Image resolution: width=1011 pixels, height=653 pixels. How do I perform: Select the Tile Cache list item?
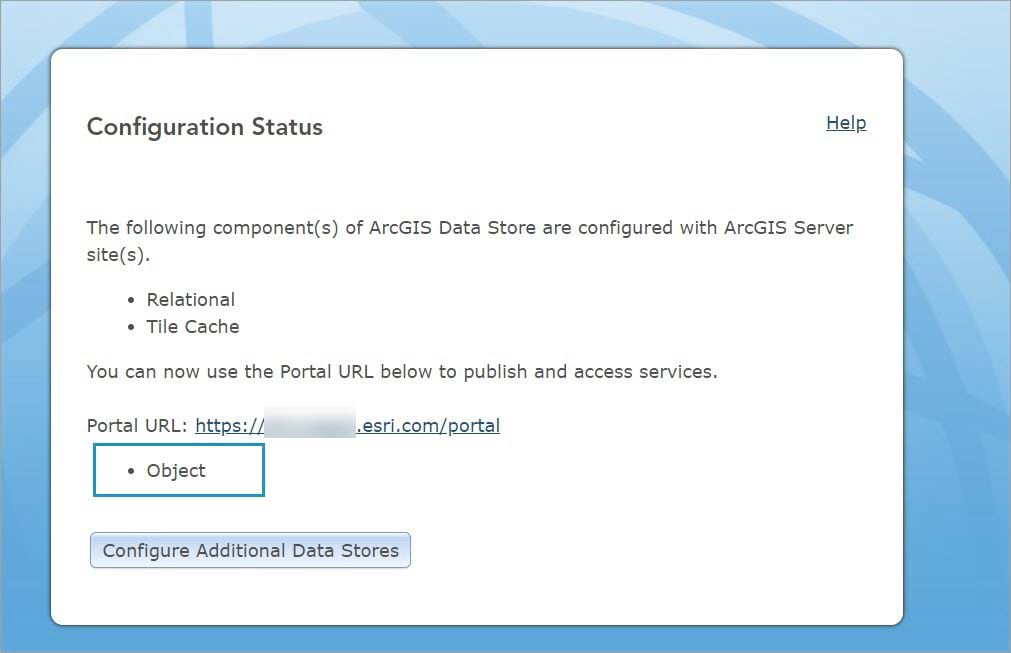tap(193, 327)
